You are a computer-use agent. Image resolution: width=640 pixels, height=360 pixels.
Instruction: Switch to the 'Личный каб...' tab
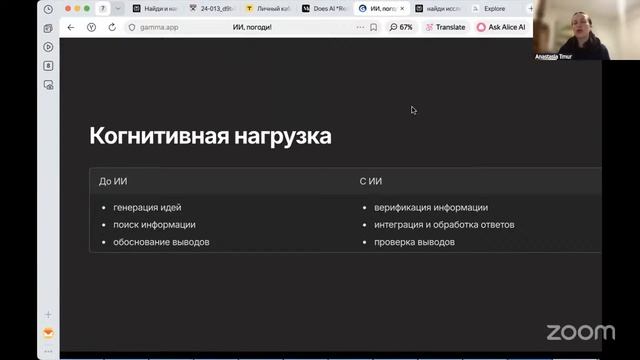point(268,9)
